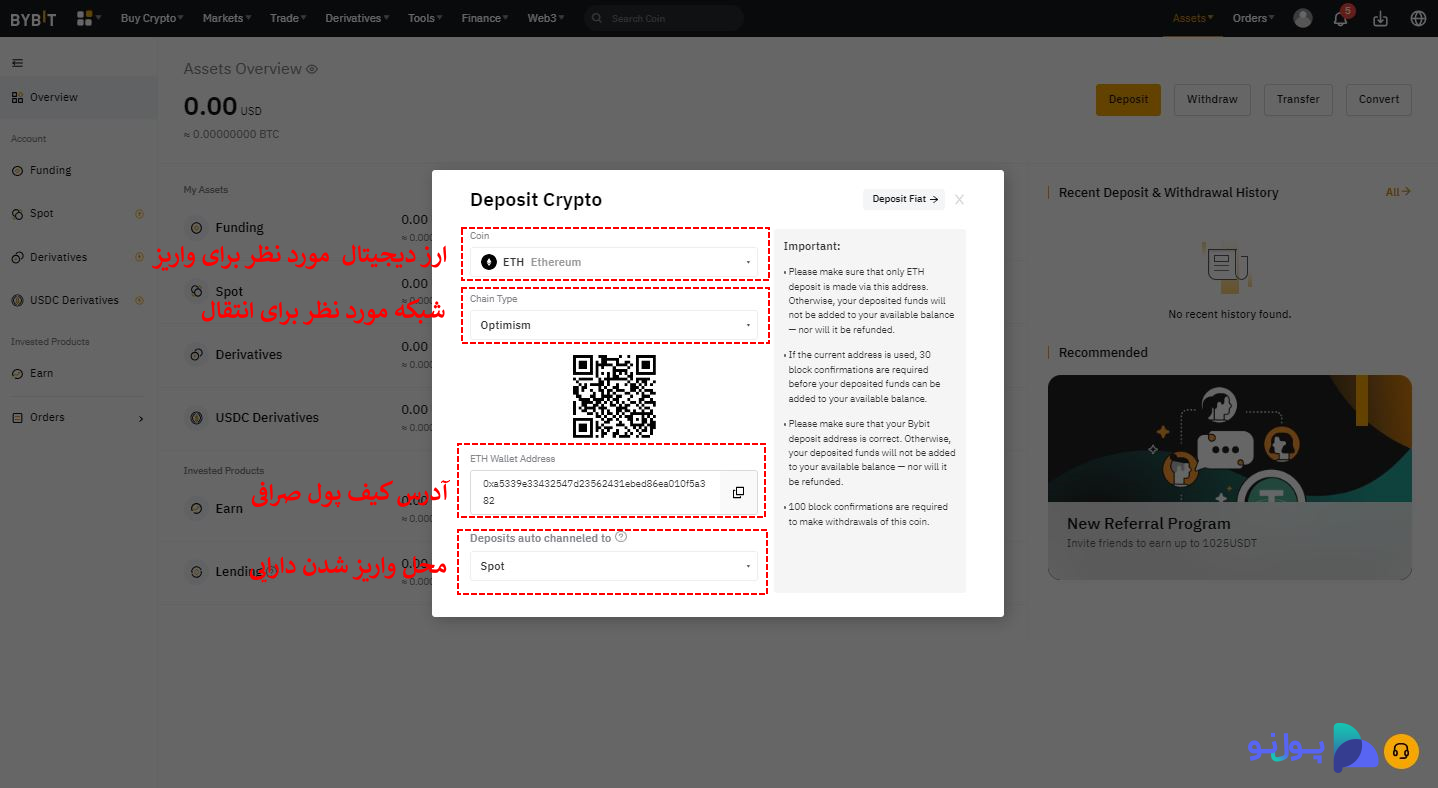Open the language globe icon
This screenshot has width=1438, height=788.
pos(1418,18)
